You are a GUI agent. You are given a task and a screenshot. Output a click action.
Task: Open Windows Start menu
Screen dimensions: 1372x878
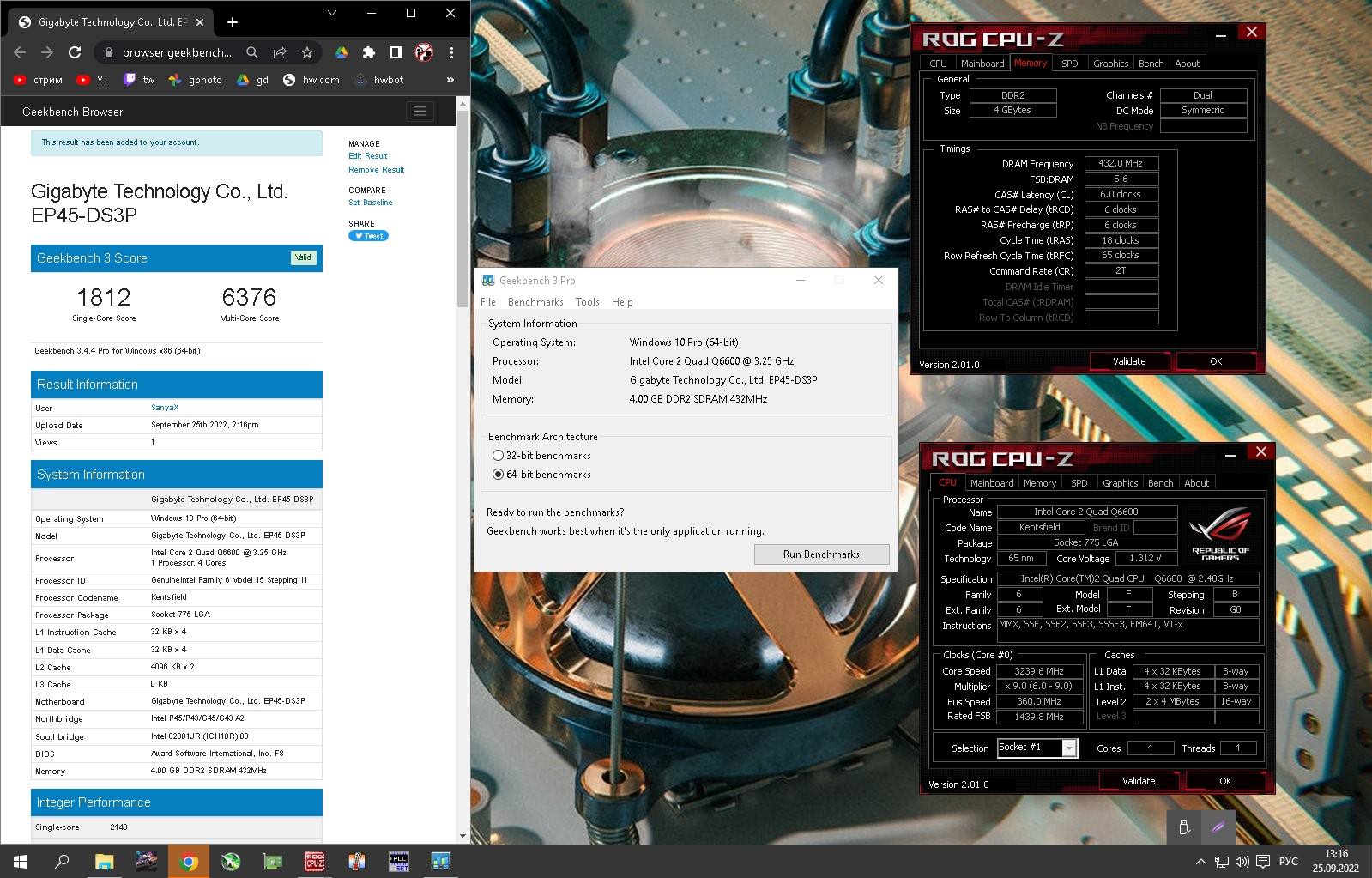pos(21,861)
